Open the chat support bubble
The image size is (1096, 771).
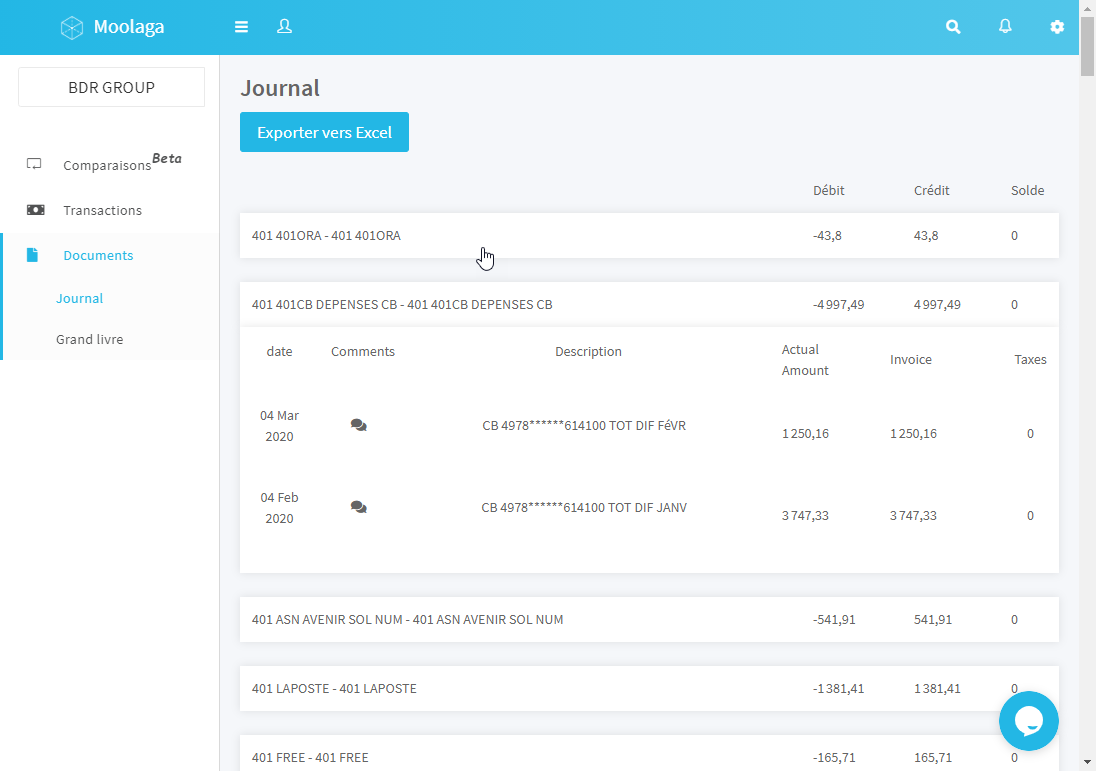click(x=1028, y=721)
